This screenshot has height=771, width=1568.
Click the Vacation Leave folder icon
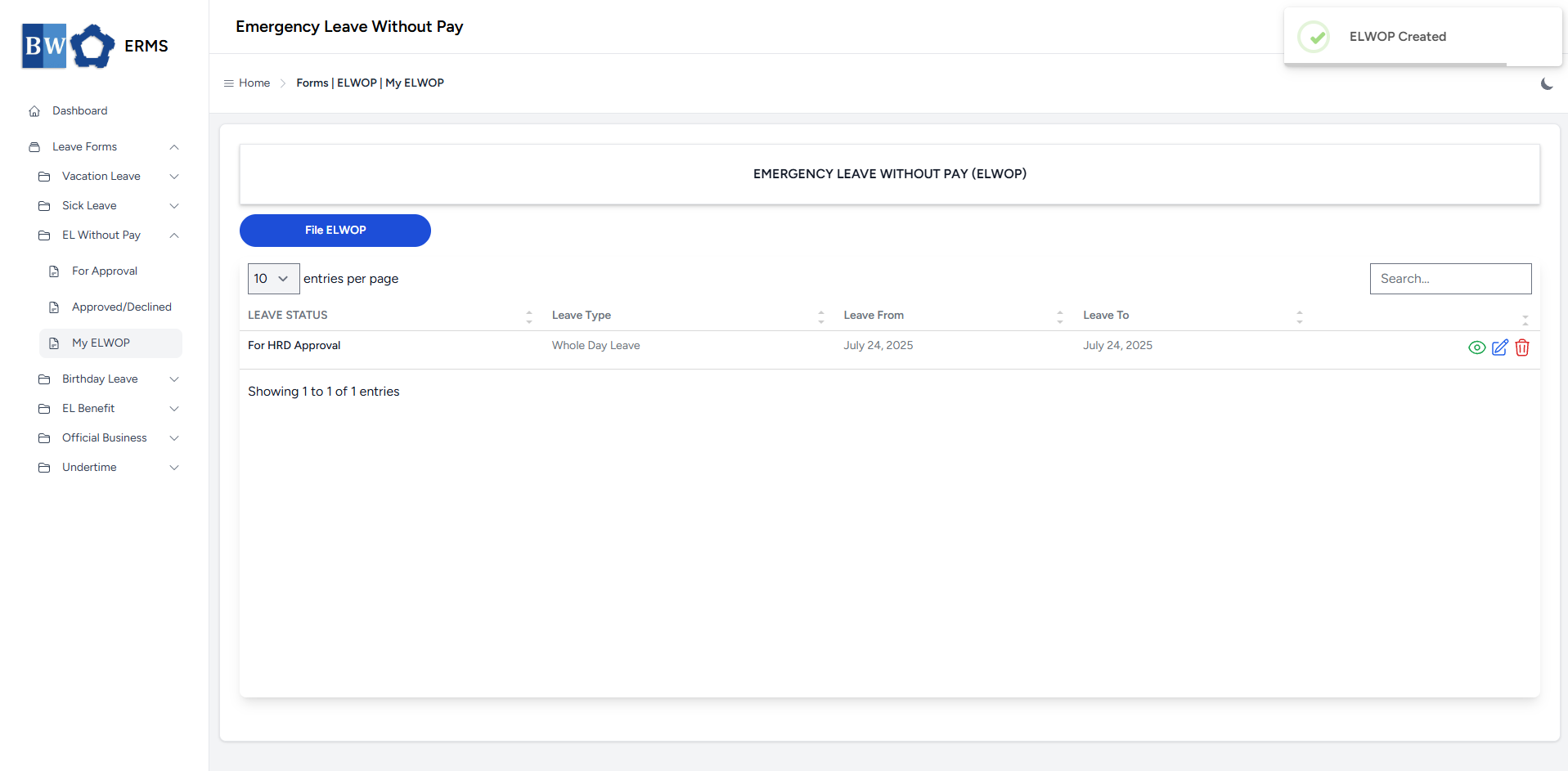[44, 177]
